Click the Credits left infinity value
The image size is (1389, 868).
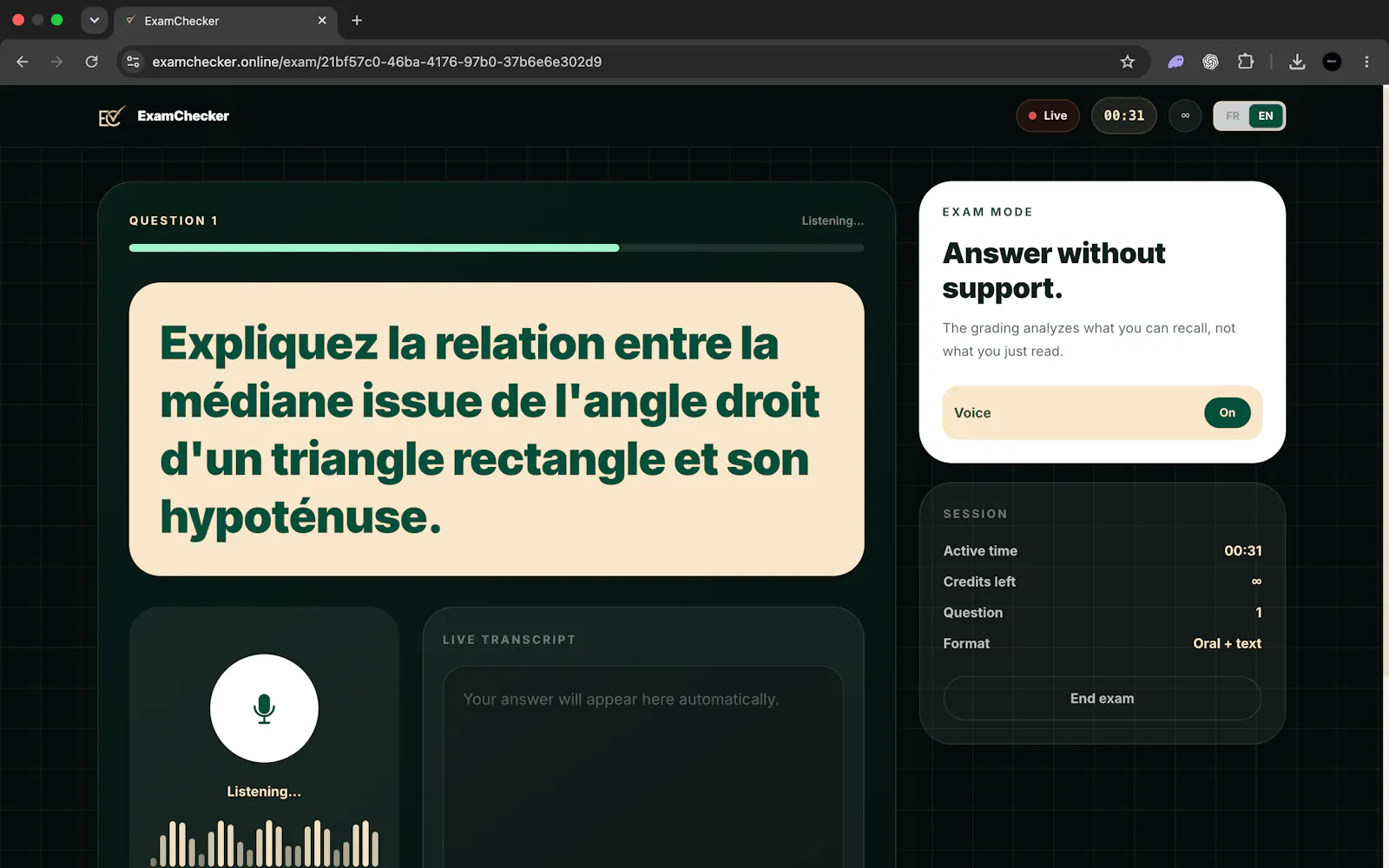point(1256,582)
